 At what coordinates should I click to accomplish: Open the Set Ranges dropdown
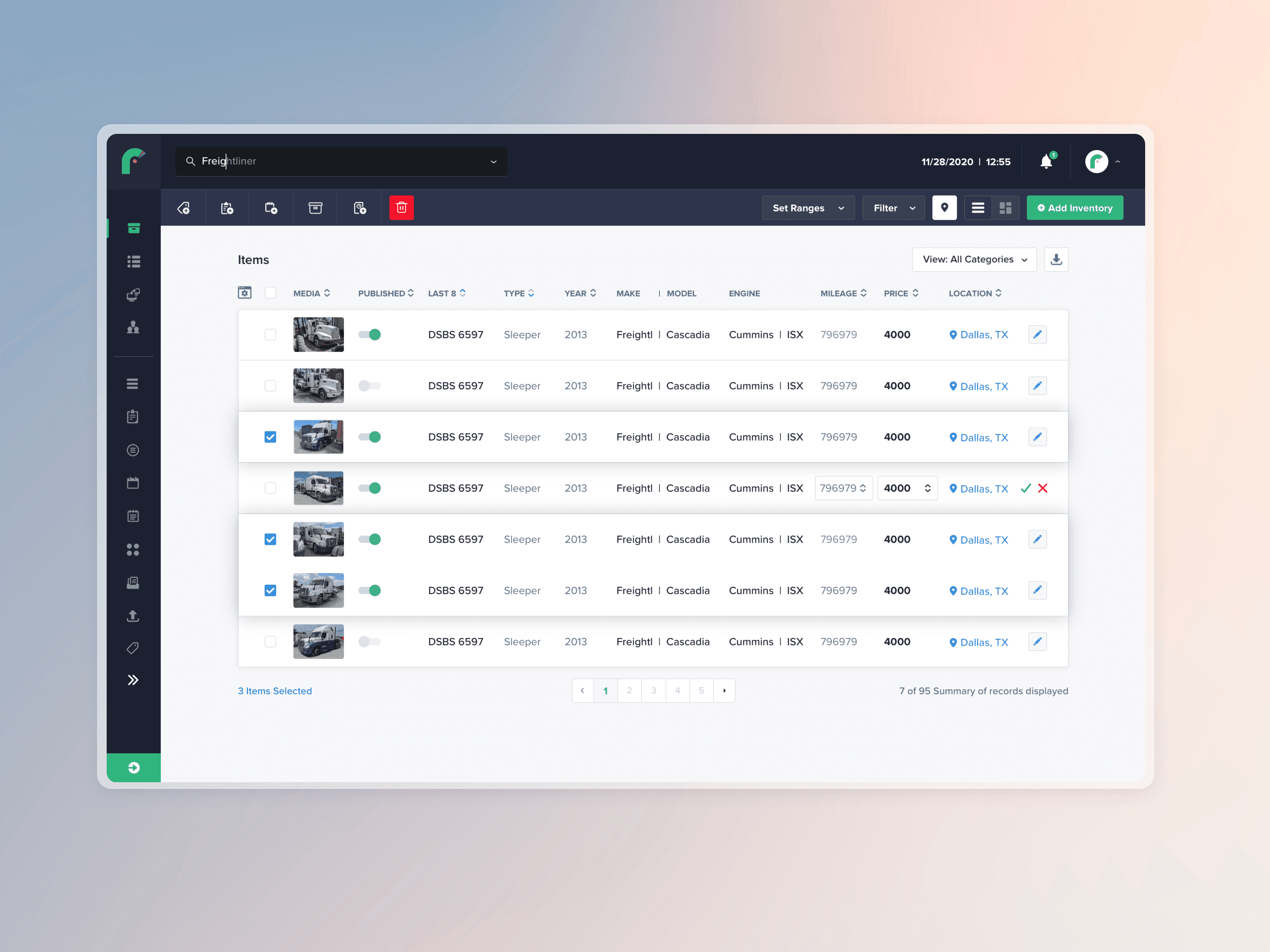[x=808, y=208]
